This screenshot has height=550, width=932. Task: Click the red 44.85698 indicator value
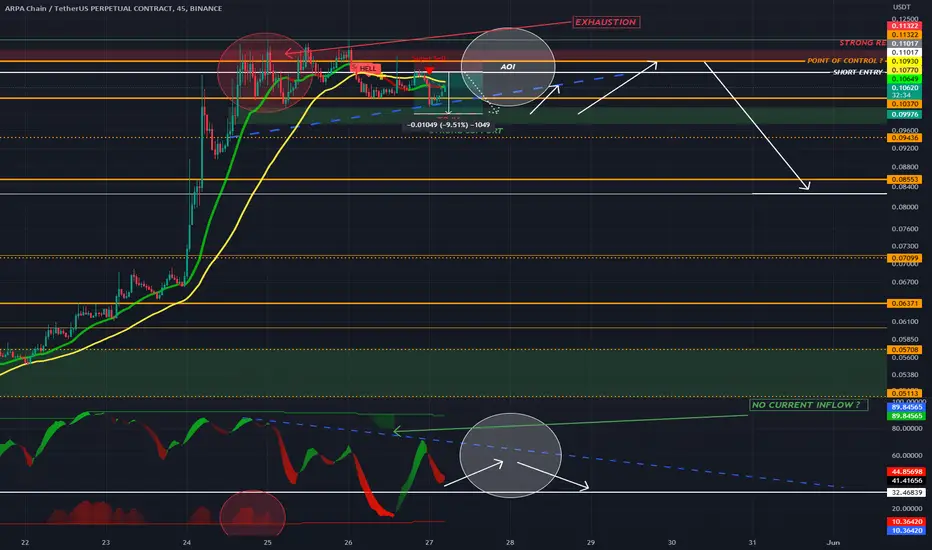[906, 472]
